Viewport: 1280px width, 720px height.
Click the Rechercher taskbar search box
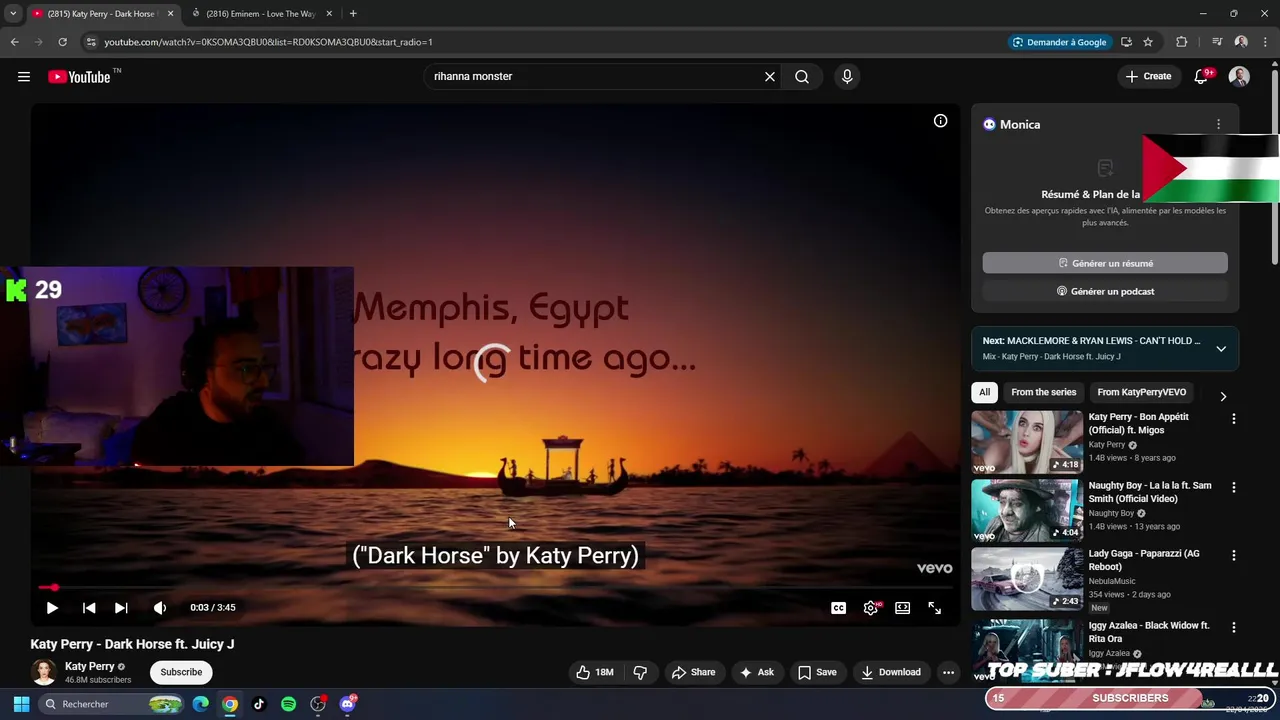point(112,704)
